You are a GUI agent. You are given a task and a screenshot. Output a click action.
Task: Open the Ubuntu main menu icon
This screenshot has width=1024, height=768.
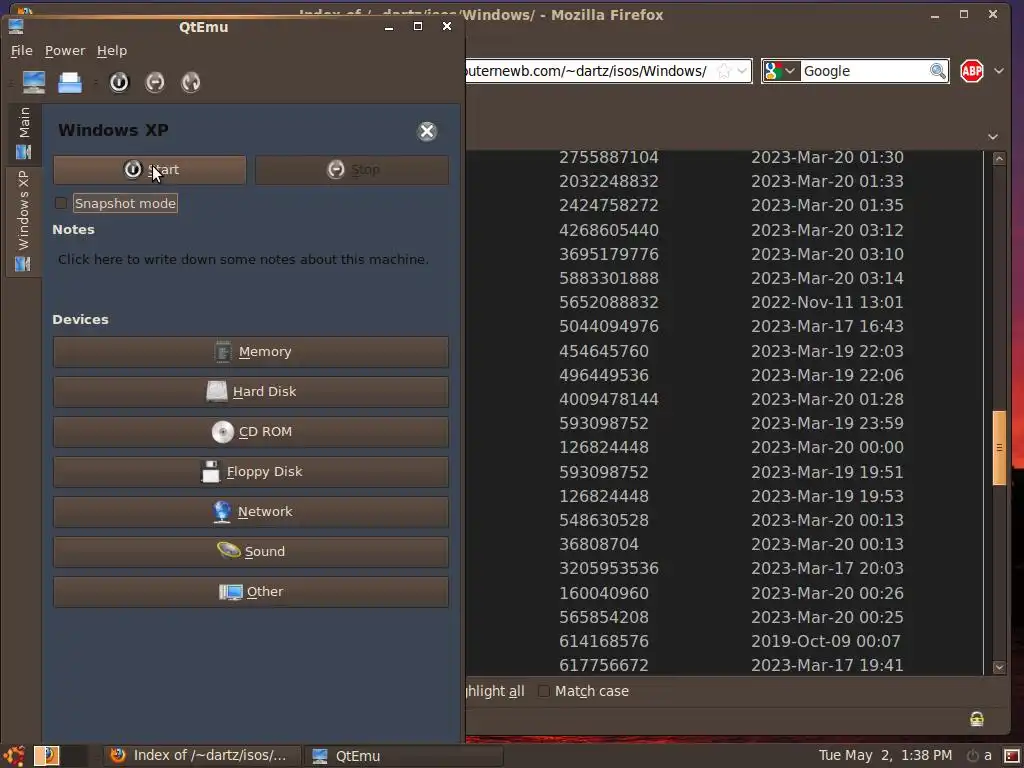pos(13,756)
